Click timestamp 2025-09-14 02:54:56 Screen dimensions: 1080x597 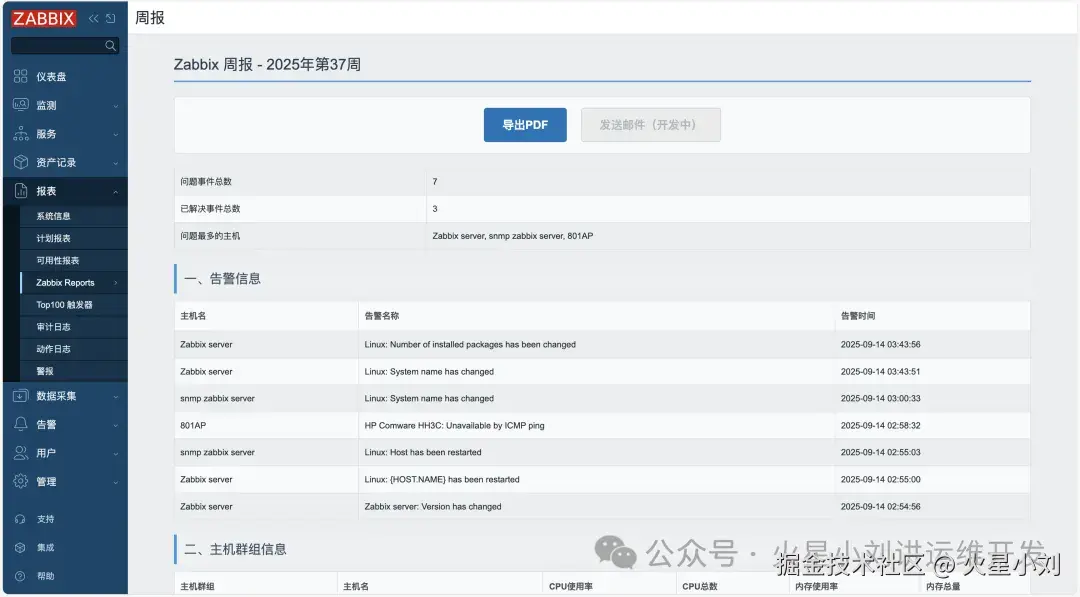coord(880,506)
